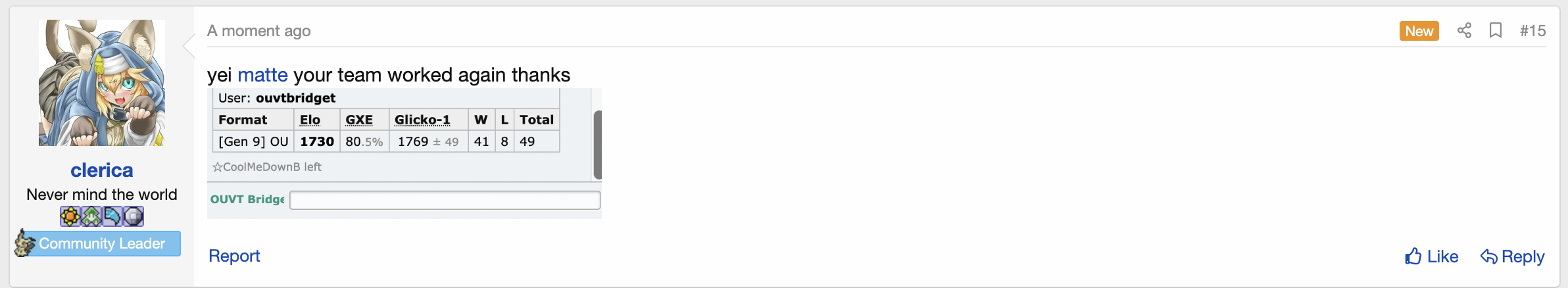Open clerica's avatar image

102,83
